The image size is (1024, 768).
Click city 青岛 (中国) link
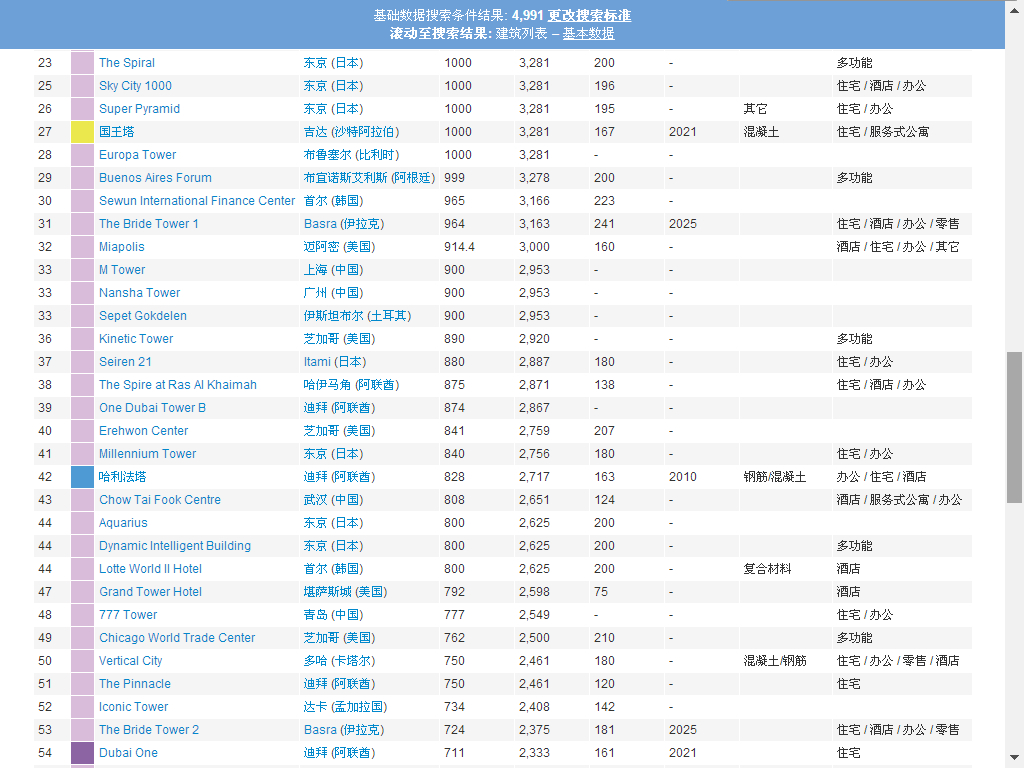click(333, 615)
